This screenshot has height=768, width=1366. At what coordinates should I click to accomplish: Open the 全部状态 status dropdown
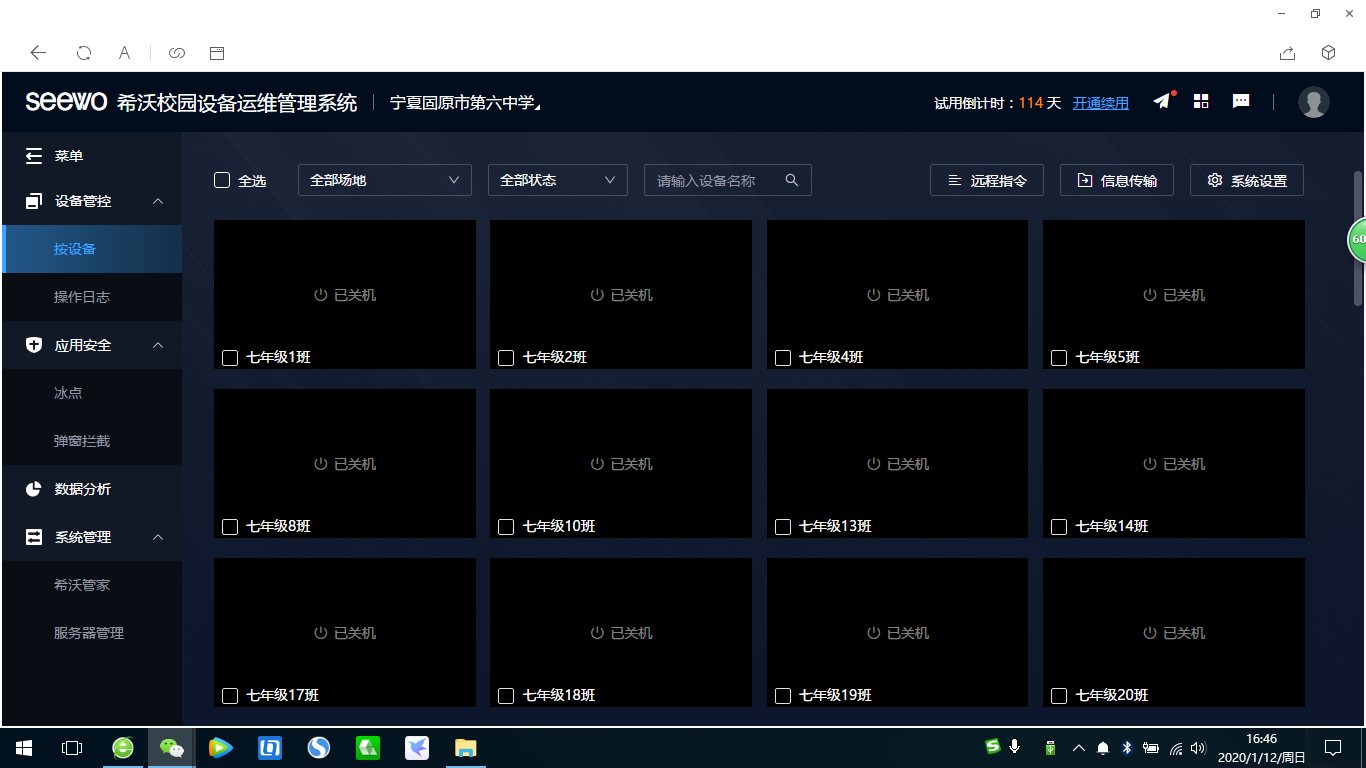557,180
